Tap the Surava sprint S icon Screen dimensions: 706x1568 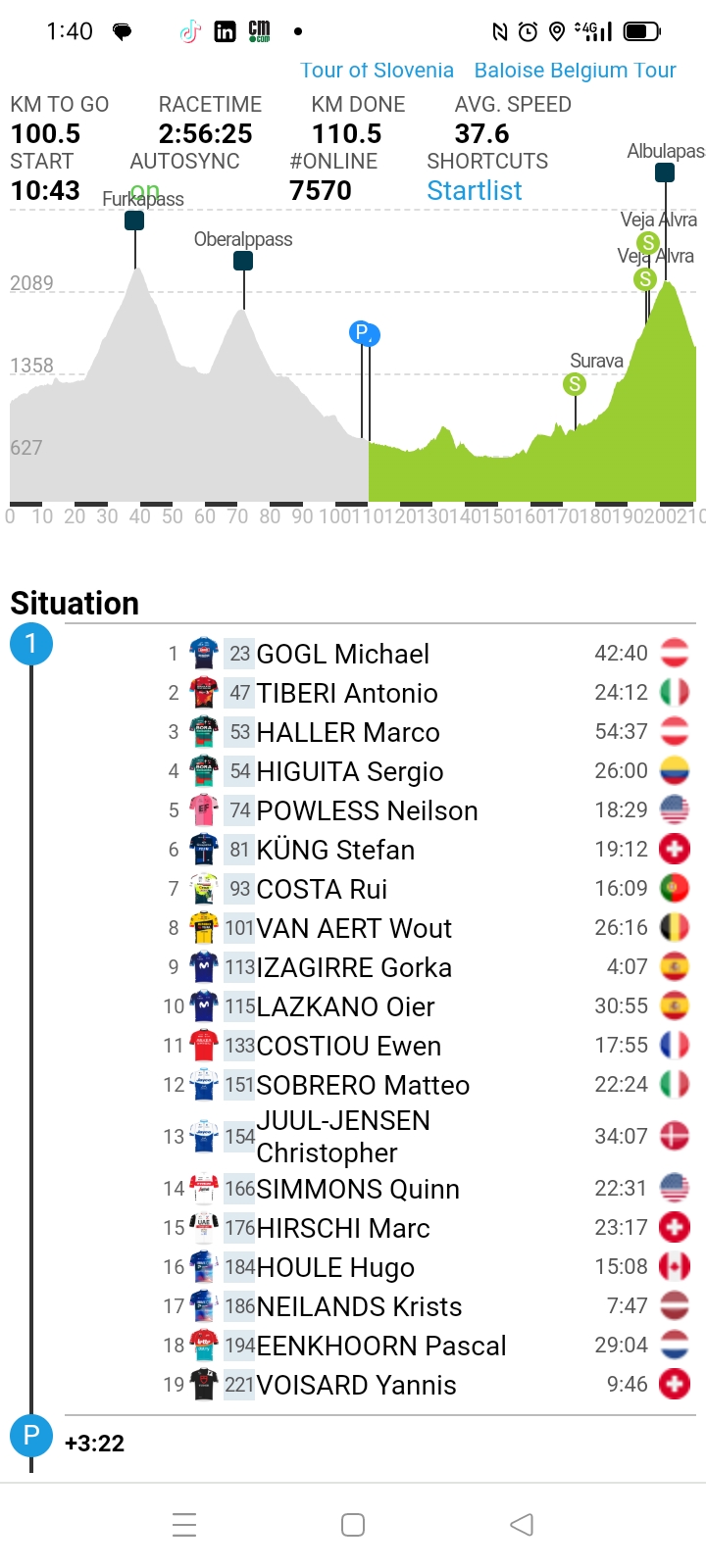click(x=575, y=385)
